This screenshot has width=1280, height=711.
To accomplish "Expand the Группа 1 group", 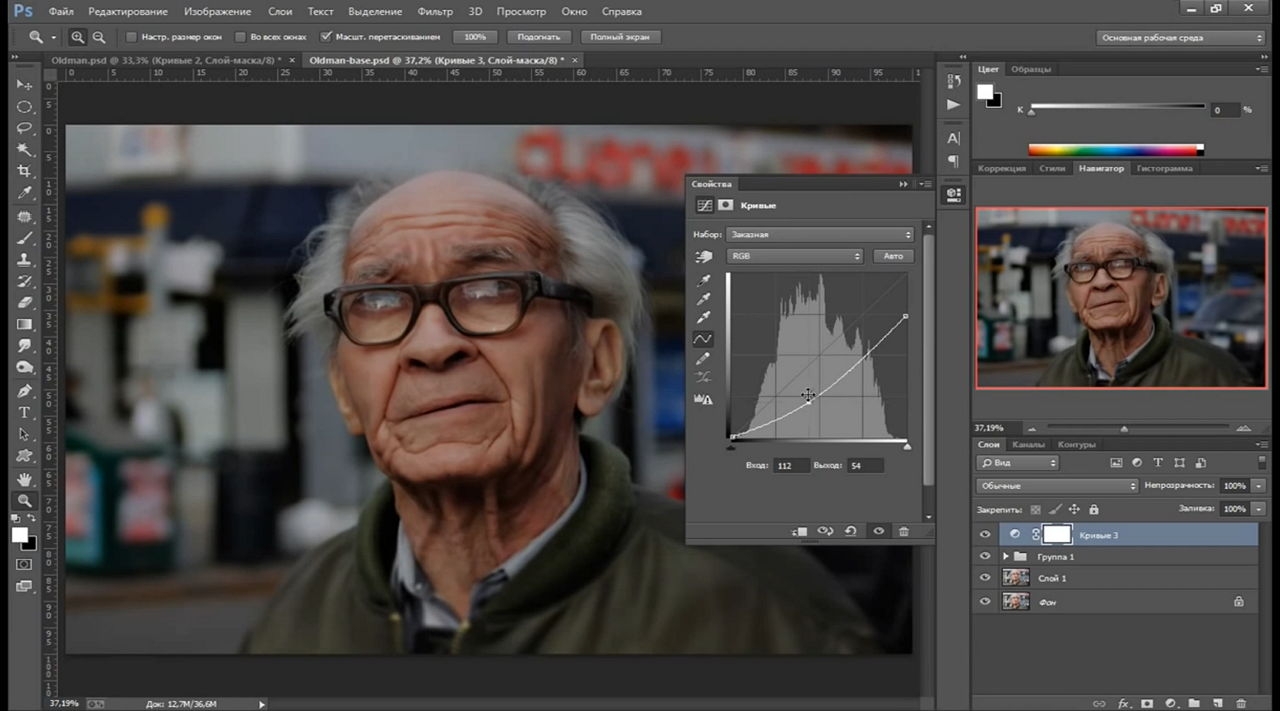I will [x=1006, y=556].
